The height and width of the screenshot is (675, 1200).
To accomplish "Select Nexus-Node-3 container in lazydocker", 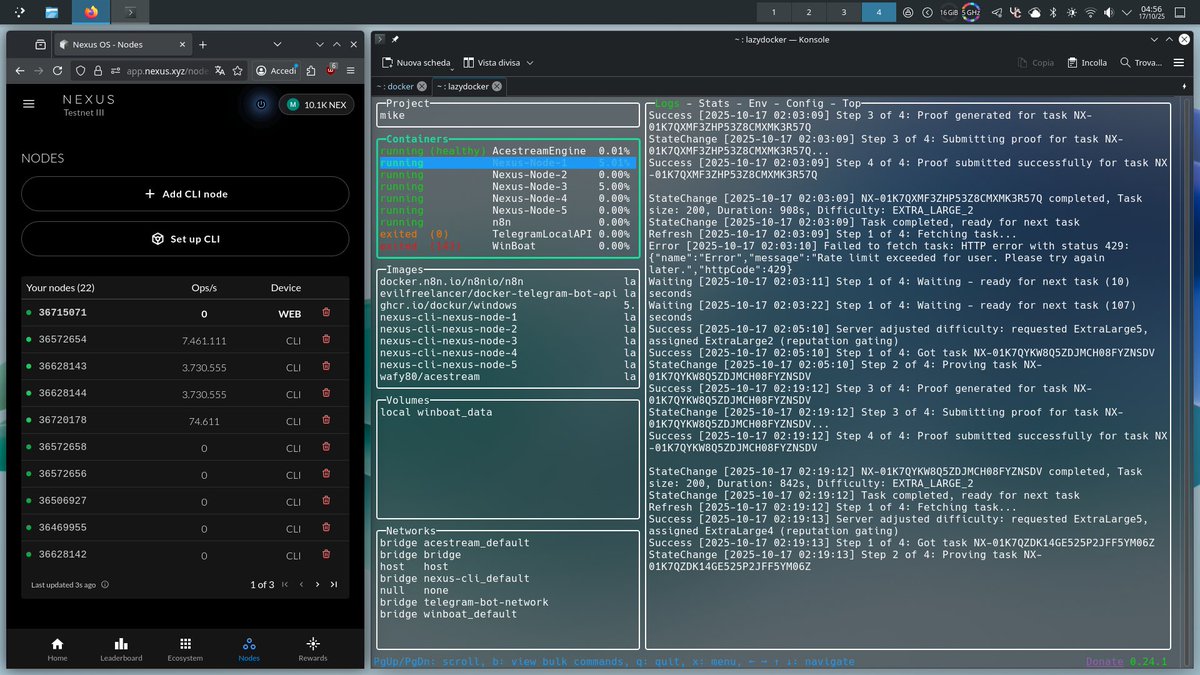I will point(505,186).
